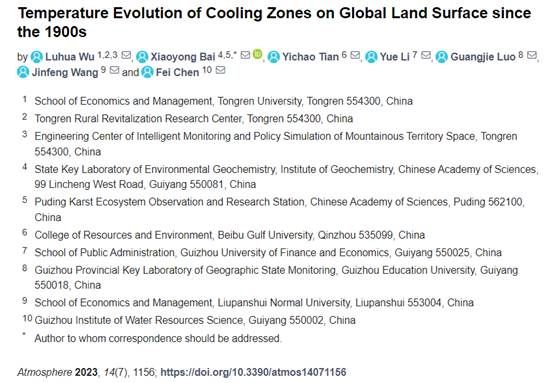
Task: Open author name link Xiaoyong Bai
Action: coord(183,57)
